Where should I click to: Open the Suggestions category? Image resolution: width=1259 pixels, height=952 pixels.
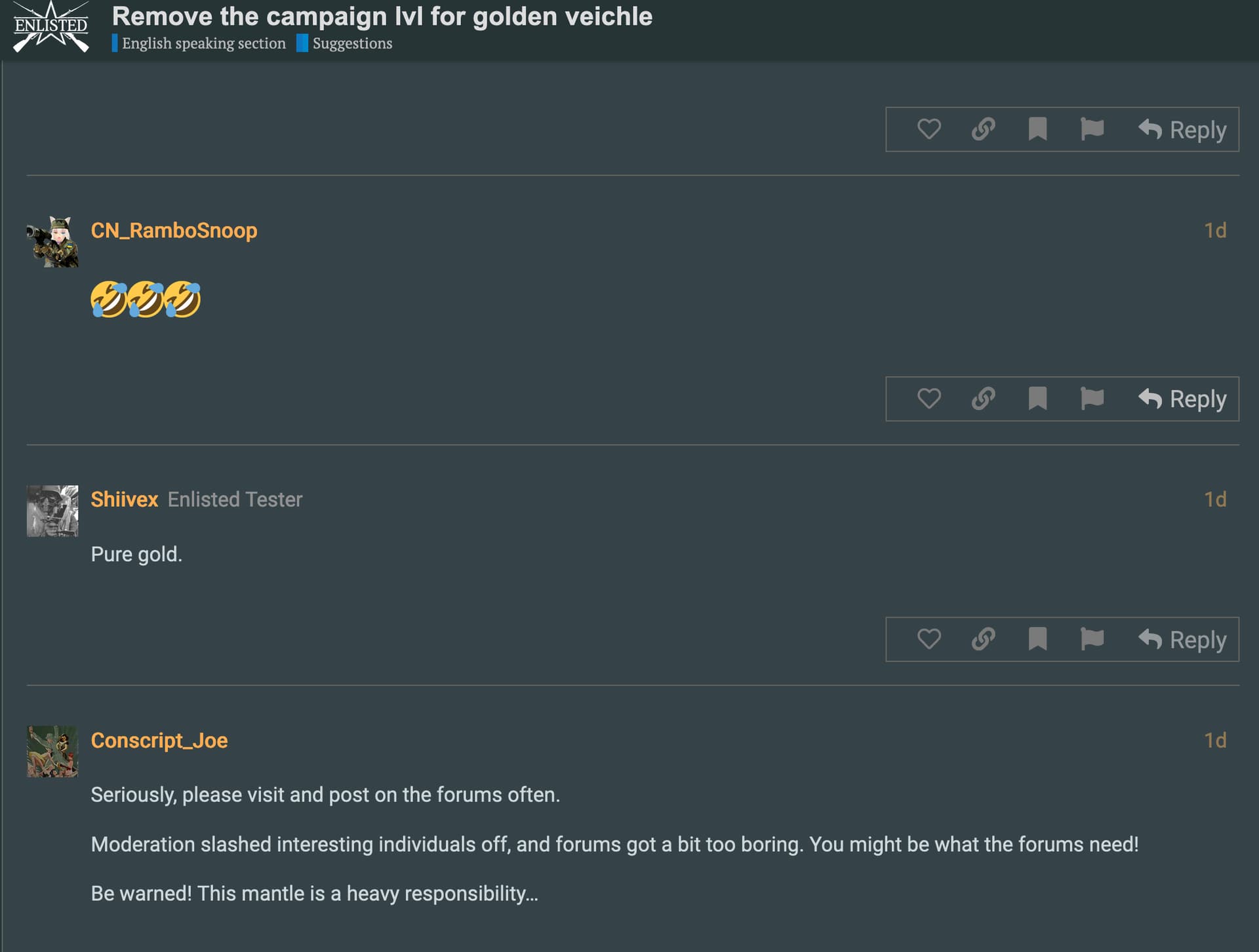(x=352, y=43)
